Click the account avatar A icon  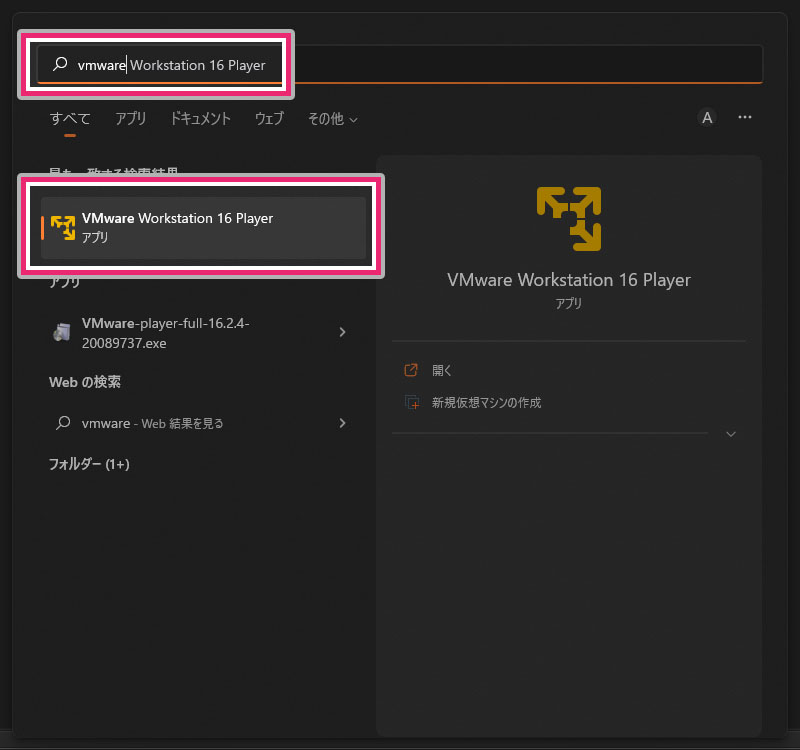point(707,118)
